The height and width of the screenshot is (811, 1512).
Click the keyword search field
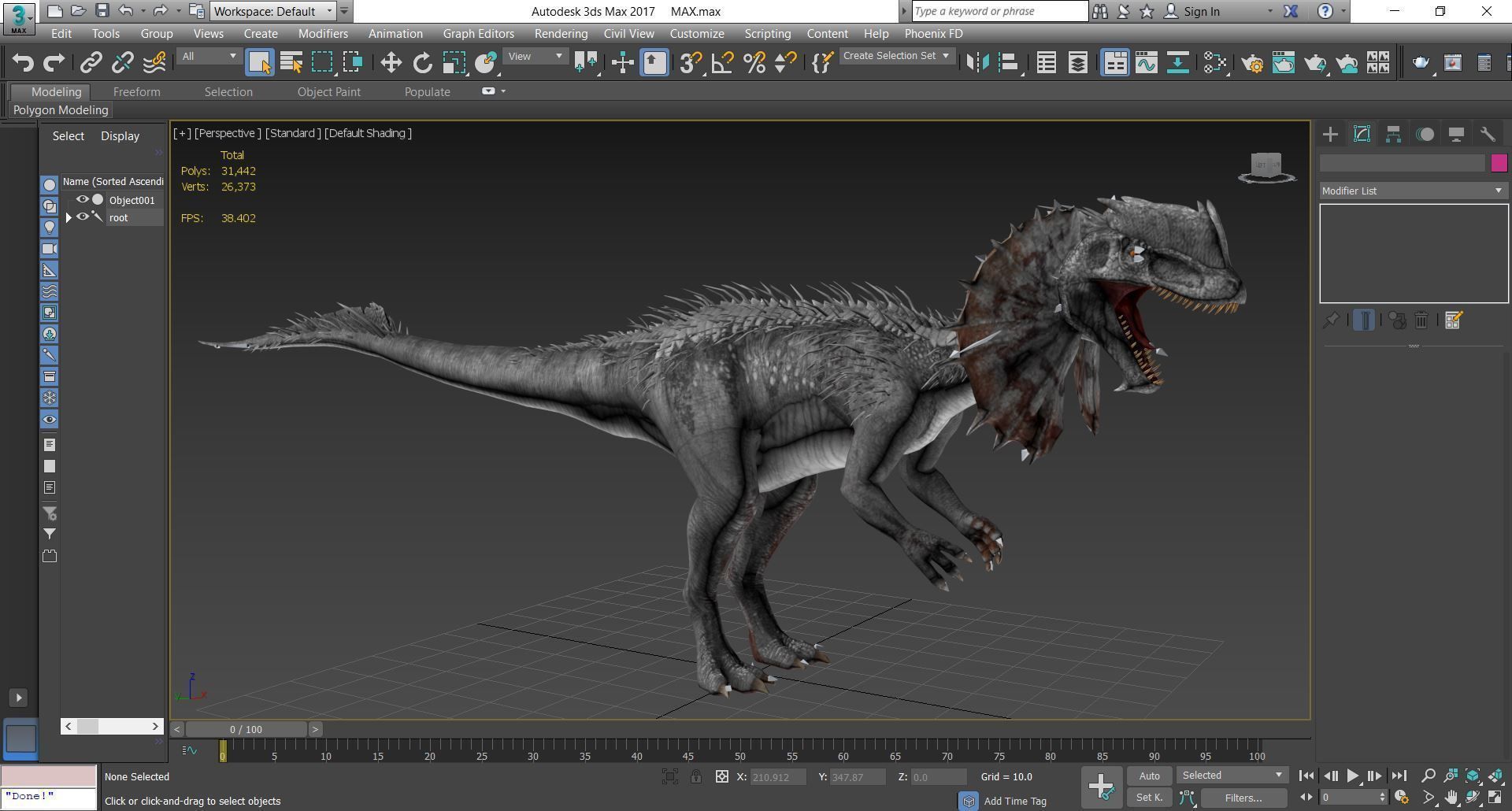coord(1000,11)
